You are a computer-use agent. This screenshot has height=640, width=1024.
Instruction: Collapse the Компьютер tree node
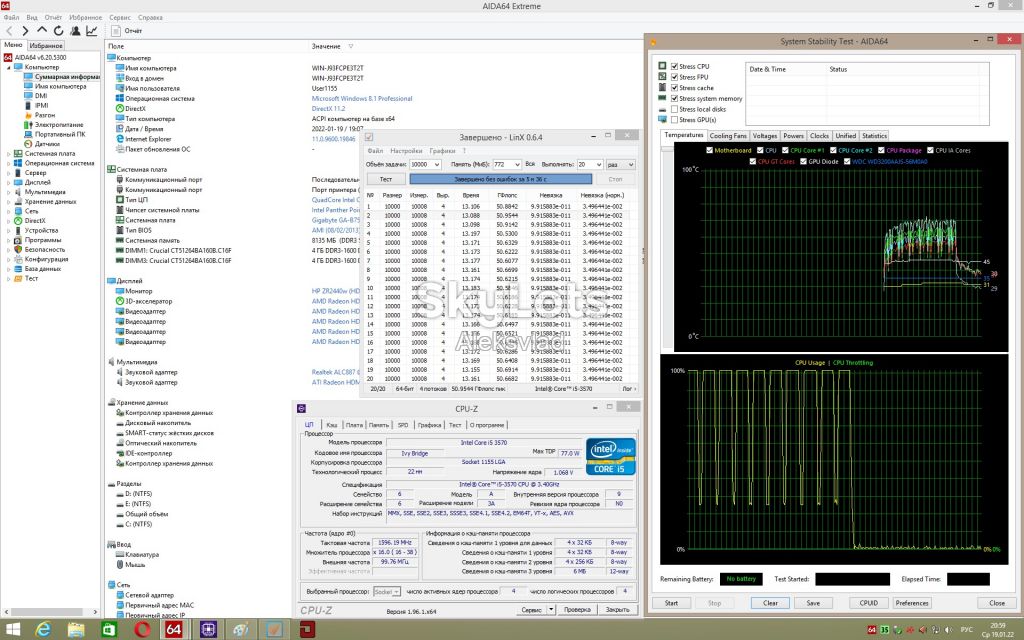coord(8,67)
